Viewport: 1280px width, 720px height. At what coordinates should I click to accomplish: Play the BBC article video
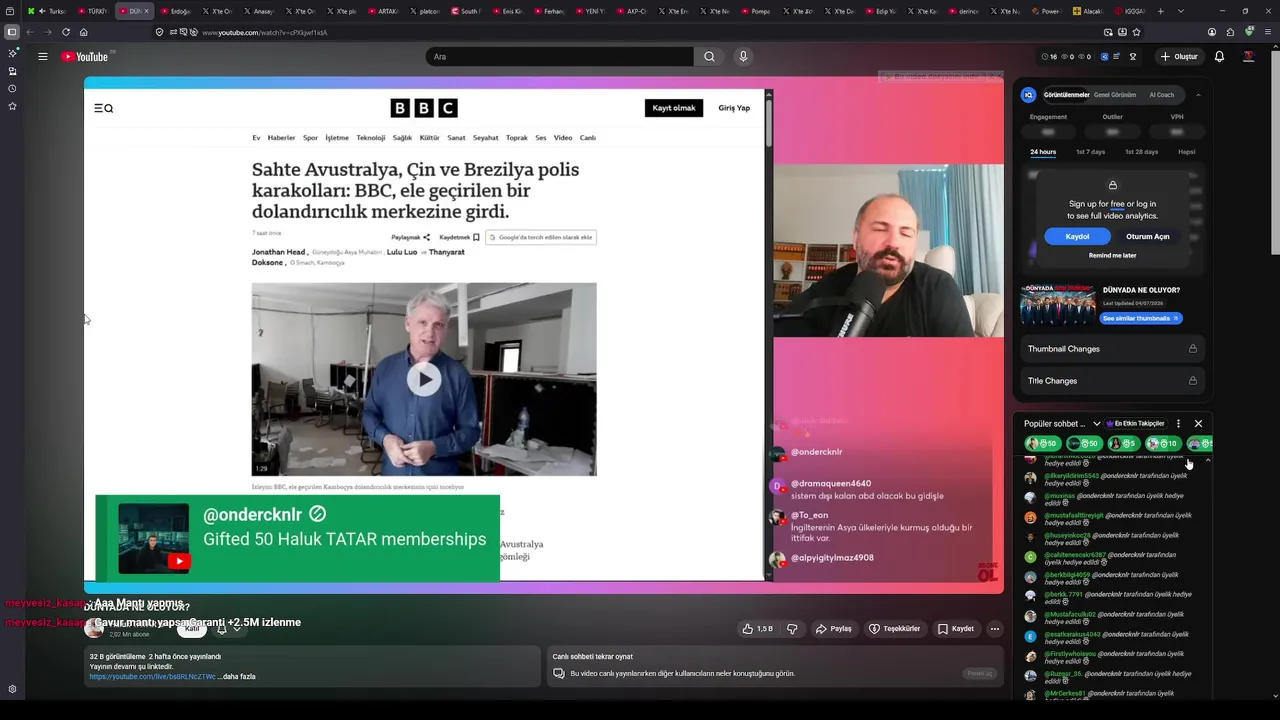point(424,379)
